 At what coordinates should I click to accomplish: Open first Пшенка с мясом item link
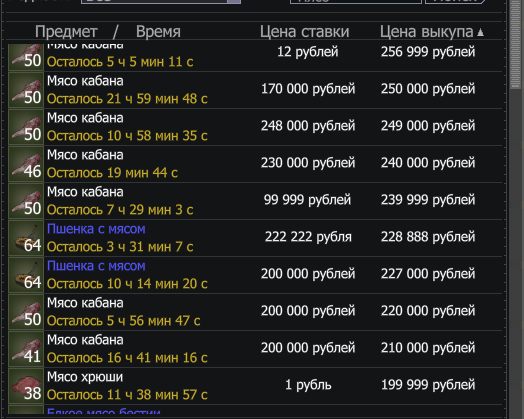[x=96, y=229]
